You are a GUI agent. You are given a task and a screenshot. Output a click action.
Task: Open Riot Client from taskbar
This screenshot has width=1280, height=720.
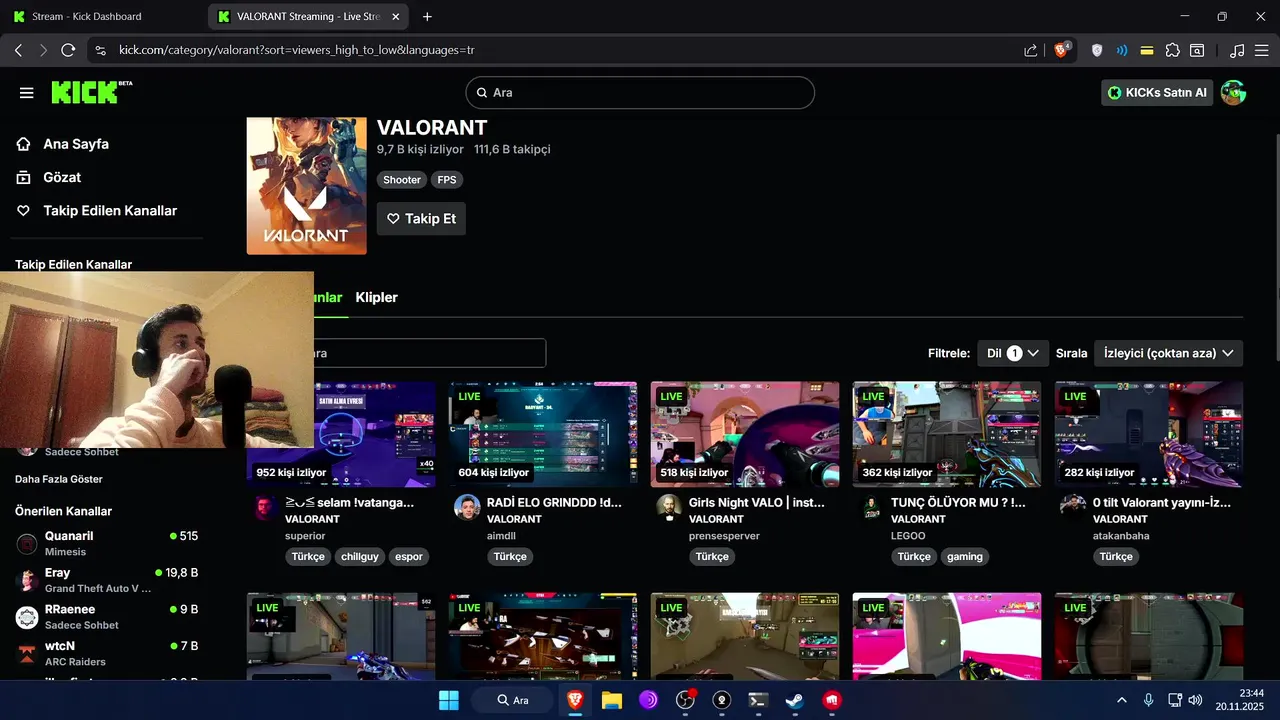pos(831,700)
